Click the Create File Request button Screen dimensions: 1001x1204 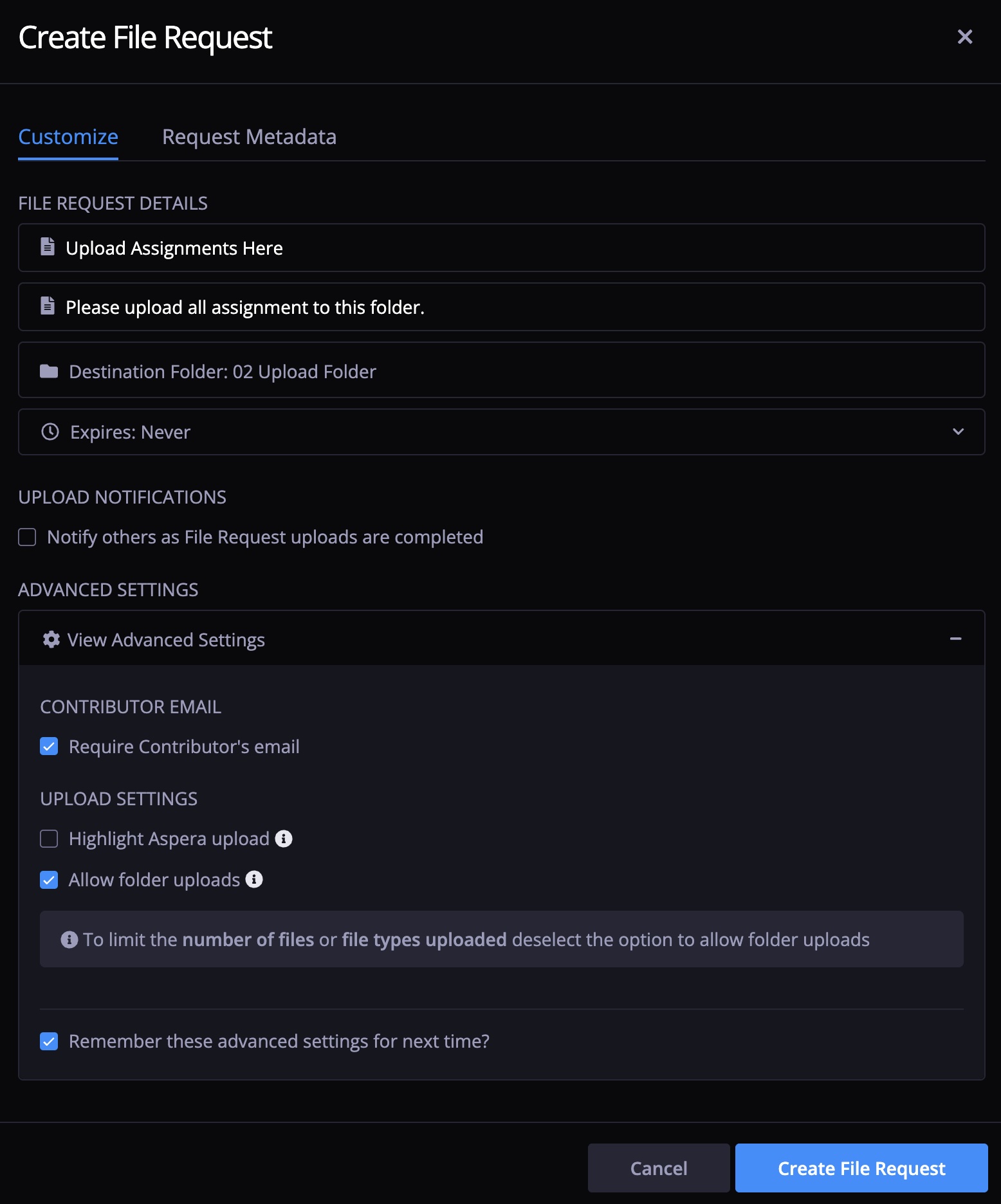861,1168
